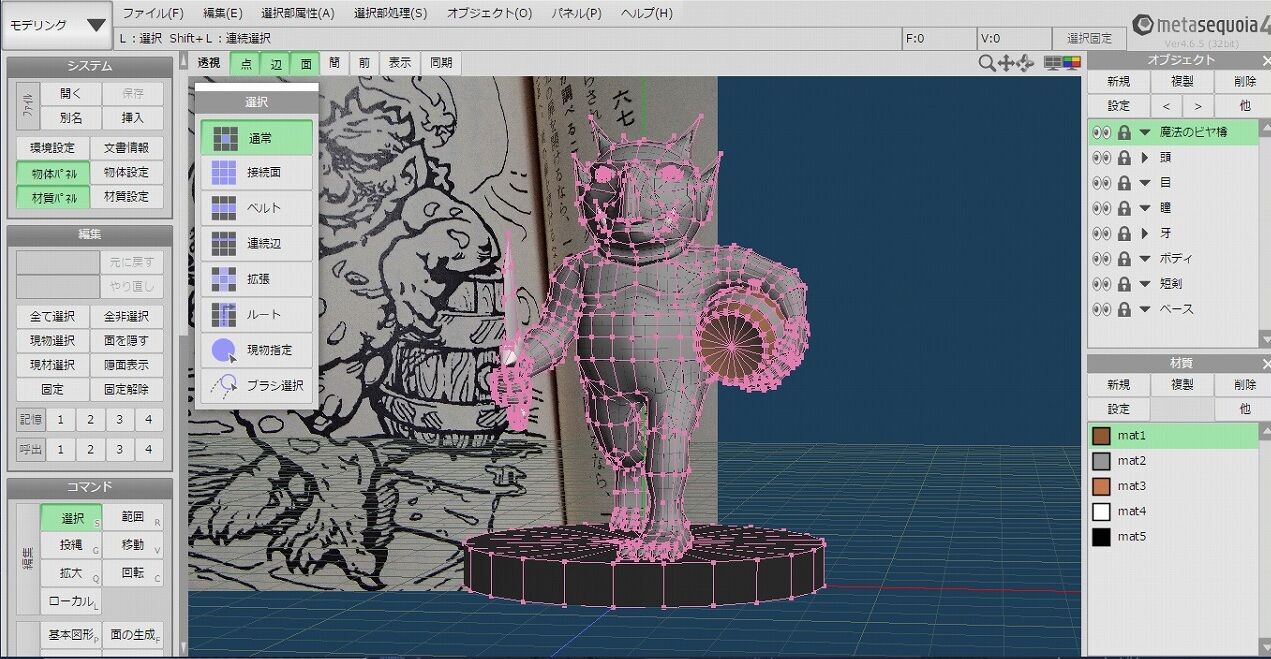Toggle visibility of the 瞳 object
Screen dimensions: 1271x659
[1102, 208]
